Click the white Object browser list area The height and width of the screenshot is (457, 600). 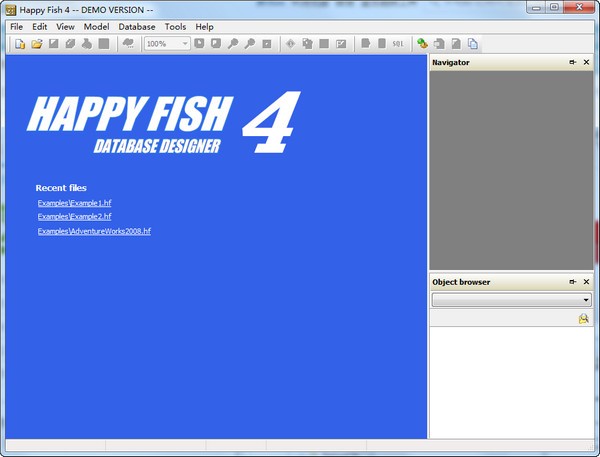pos(511,382)
